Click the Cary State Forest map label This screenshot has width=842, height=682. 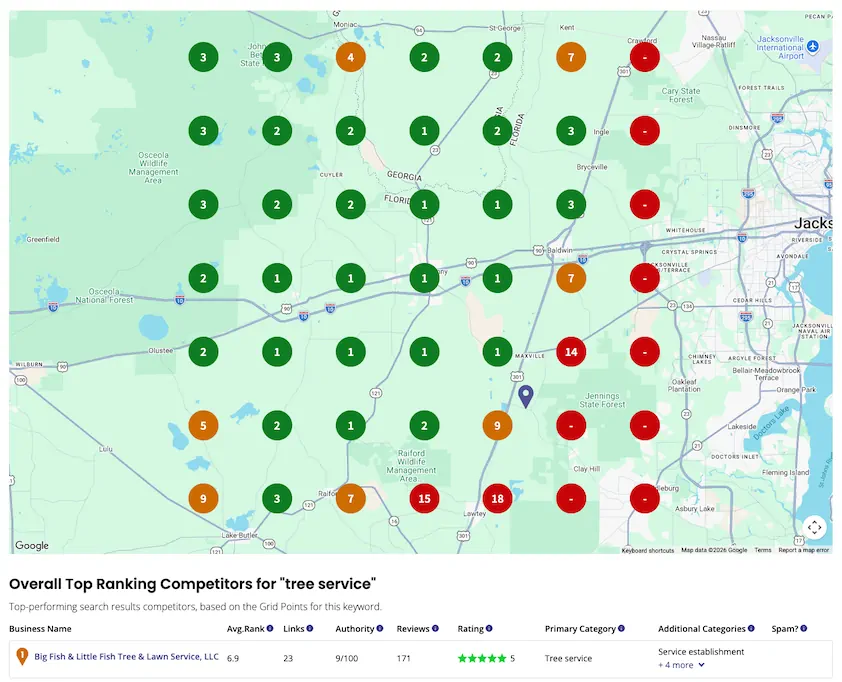(x=680, y=95)
